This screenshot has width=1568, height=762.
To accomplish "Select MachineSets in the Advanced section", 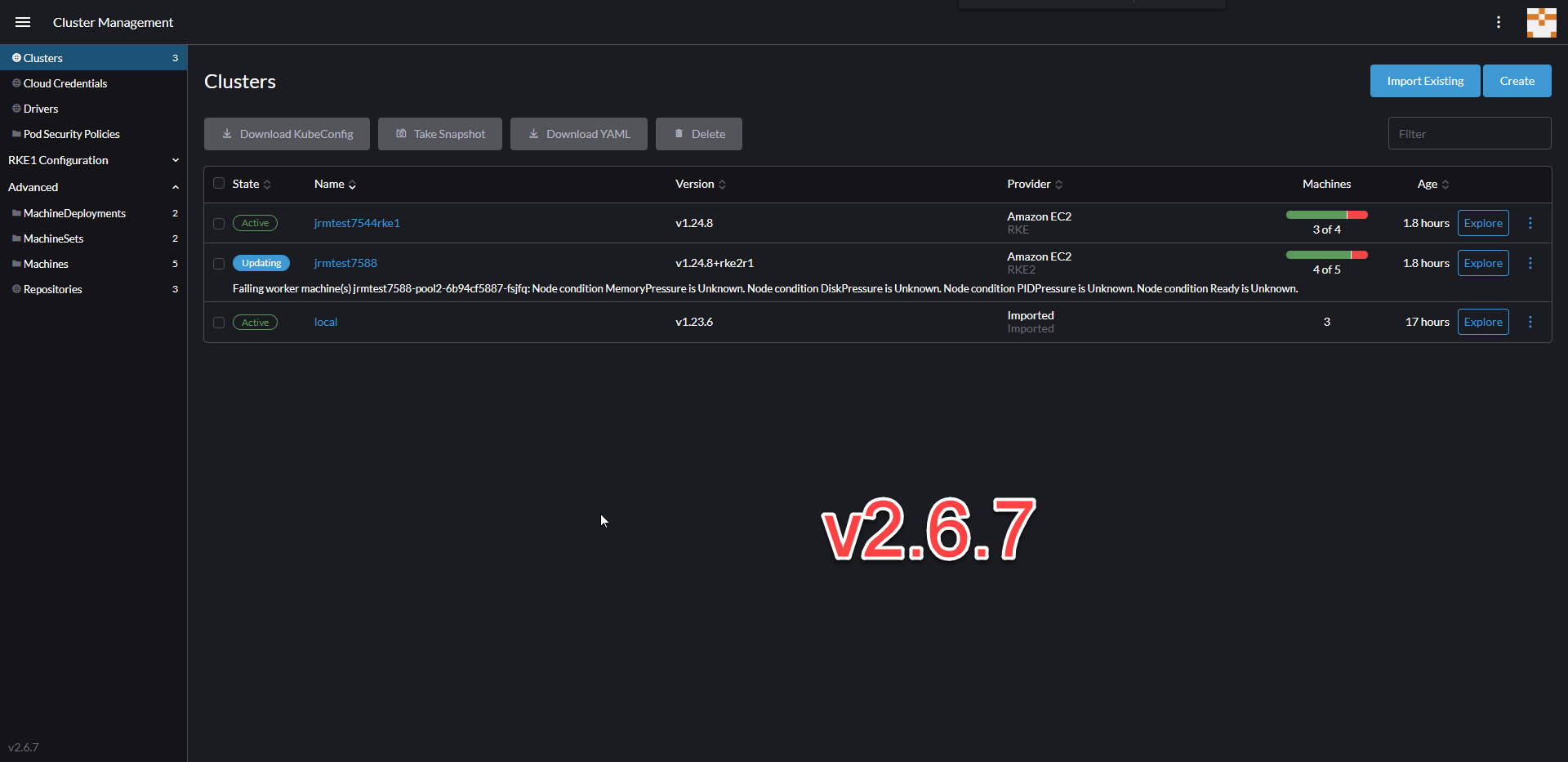I will click(52, 238).
